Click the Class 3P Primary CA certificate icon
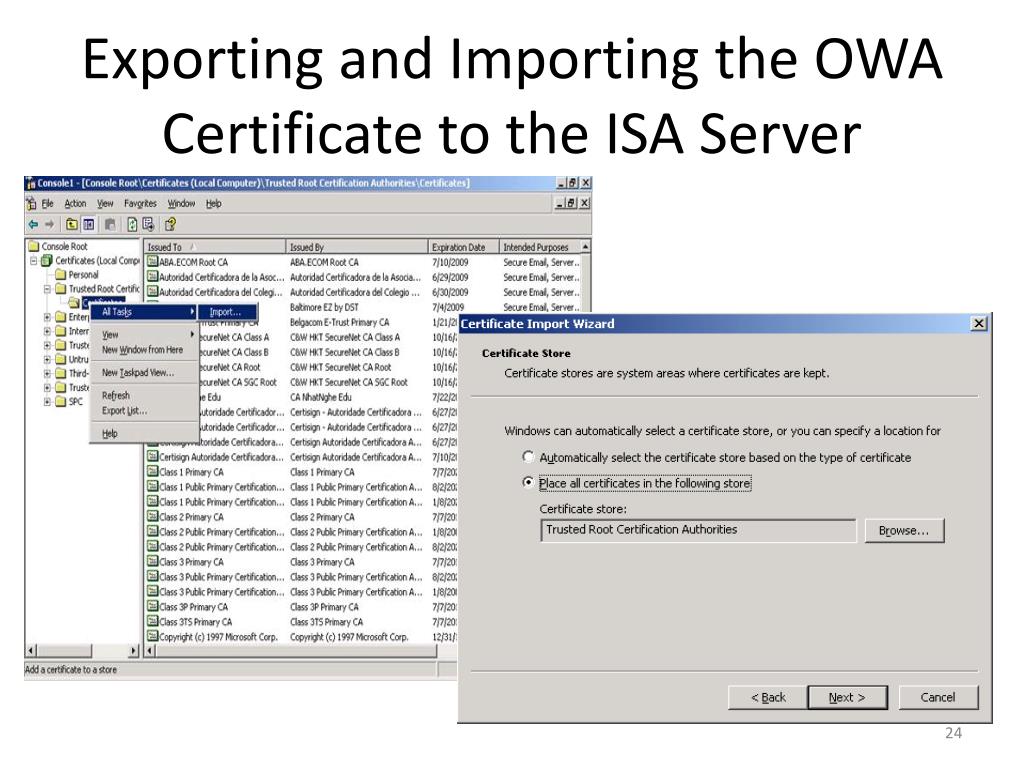 tap(152, 607)
